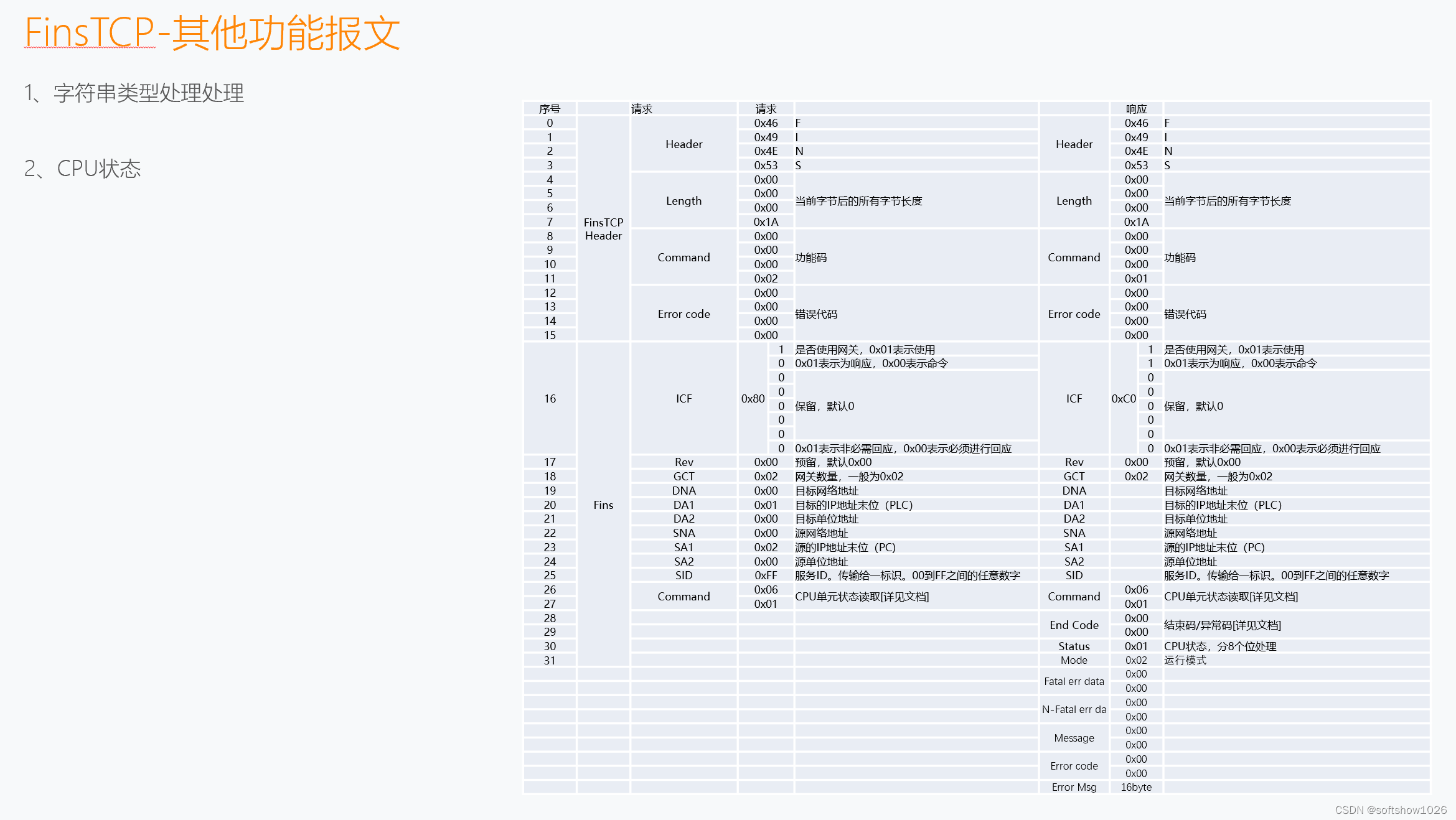Click the "序号" column header
The height and width of the screenshot is (820, 1456).
[550, 109]
